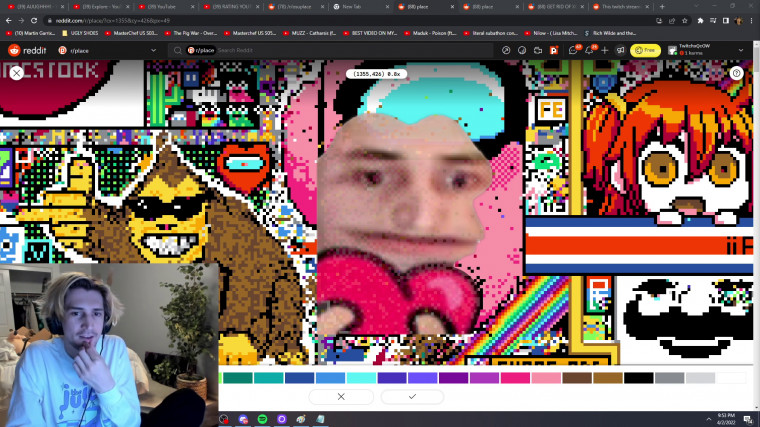Switch to the (39) RATING YOU tab
760x427 pixels.
click(x=230, y=7)
